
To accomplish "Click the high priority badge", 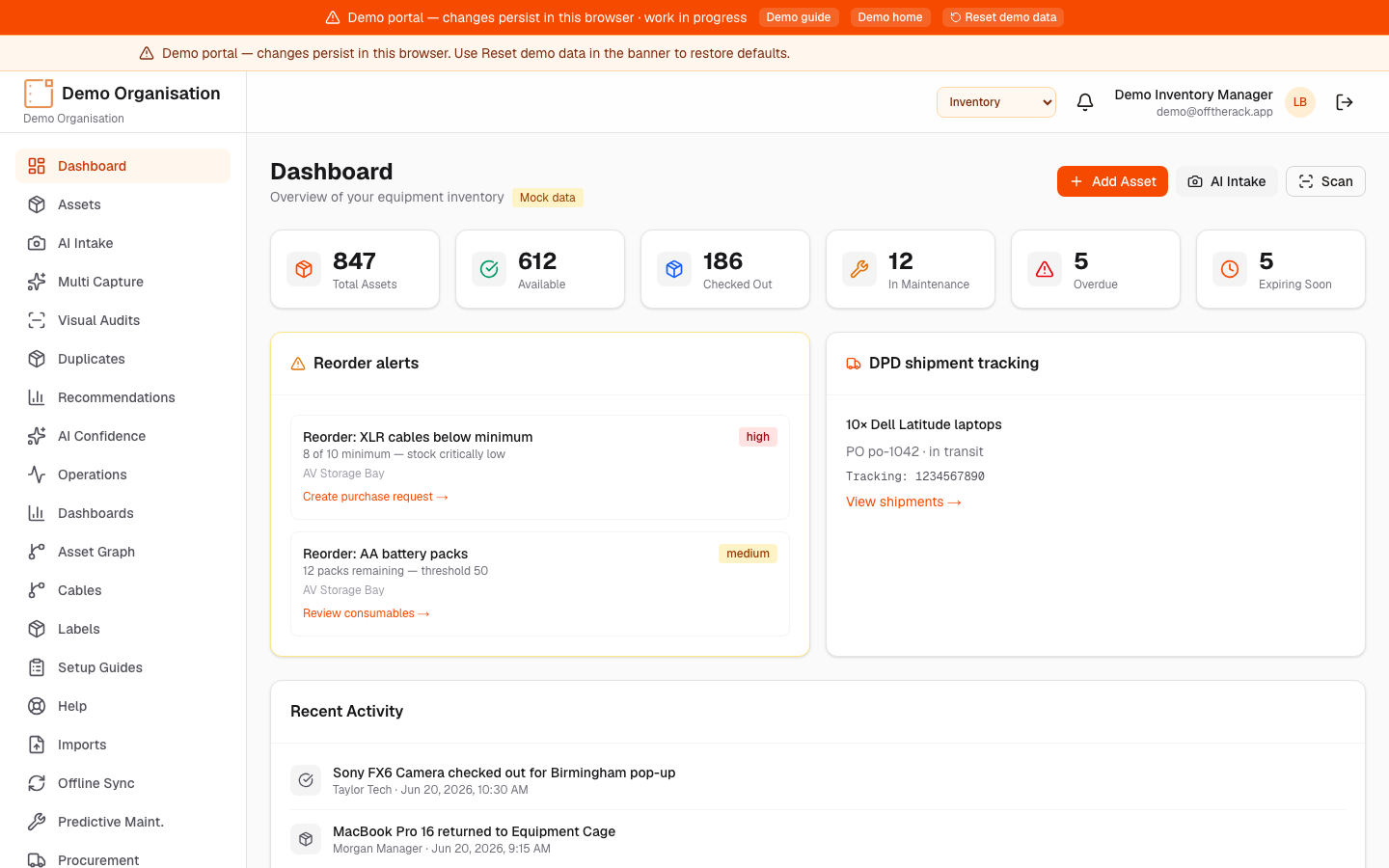I will pyautogui.click(x=758, y=437).
